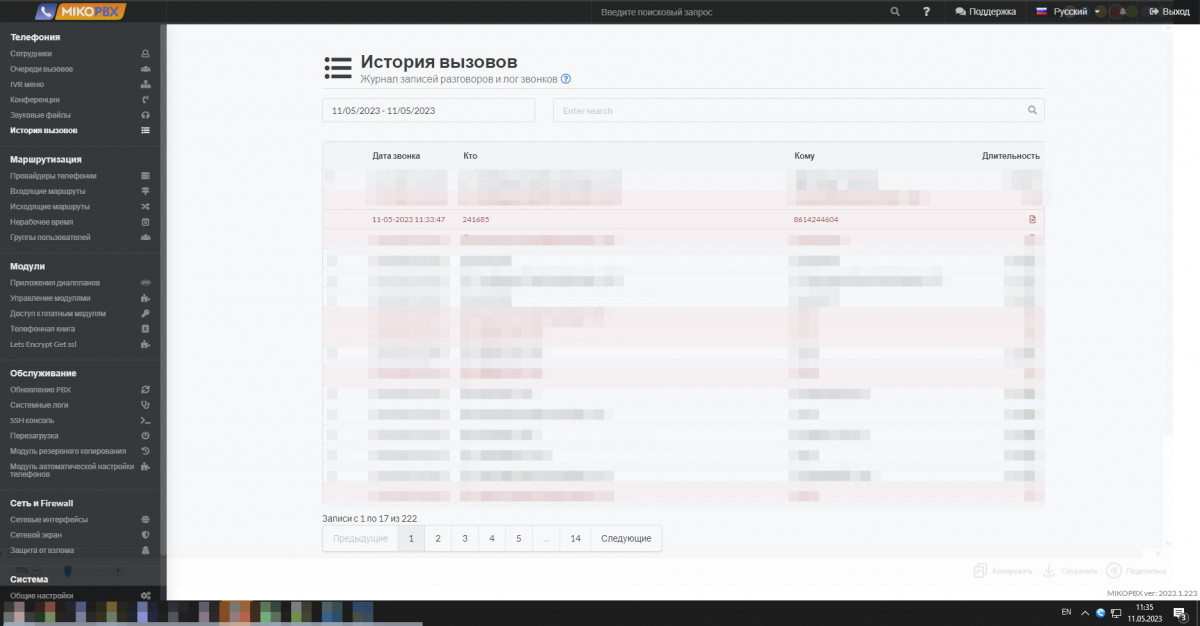Click the search icon in the Enter search field
Viewport: 1200px width, 626px height.
[x=1033, y=110]
